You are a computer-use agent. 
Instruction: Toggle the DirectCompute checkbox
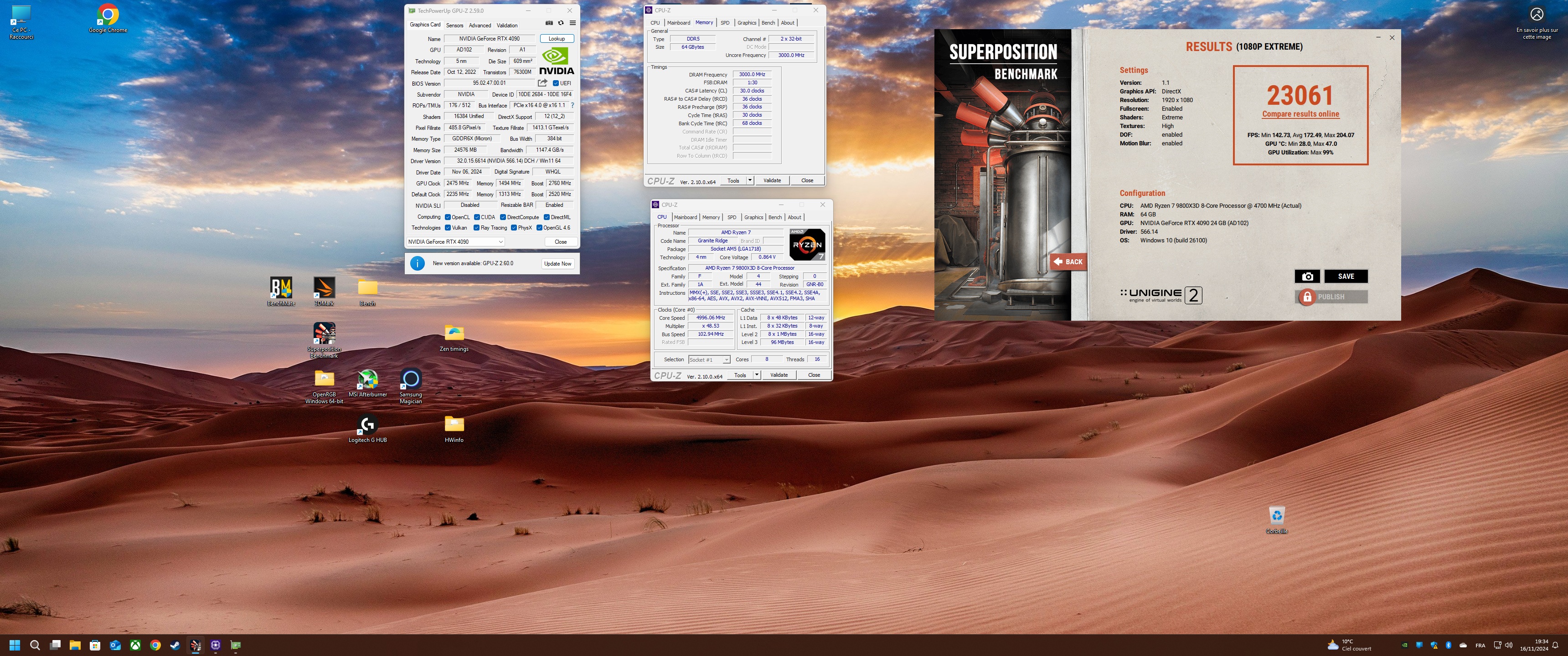tap(503, 217)
